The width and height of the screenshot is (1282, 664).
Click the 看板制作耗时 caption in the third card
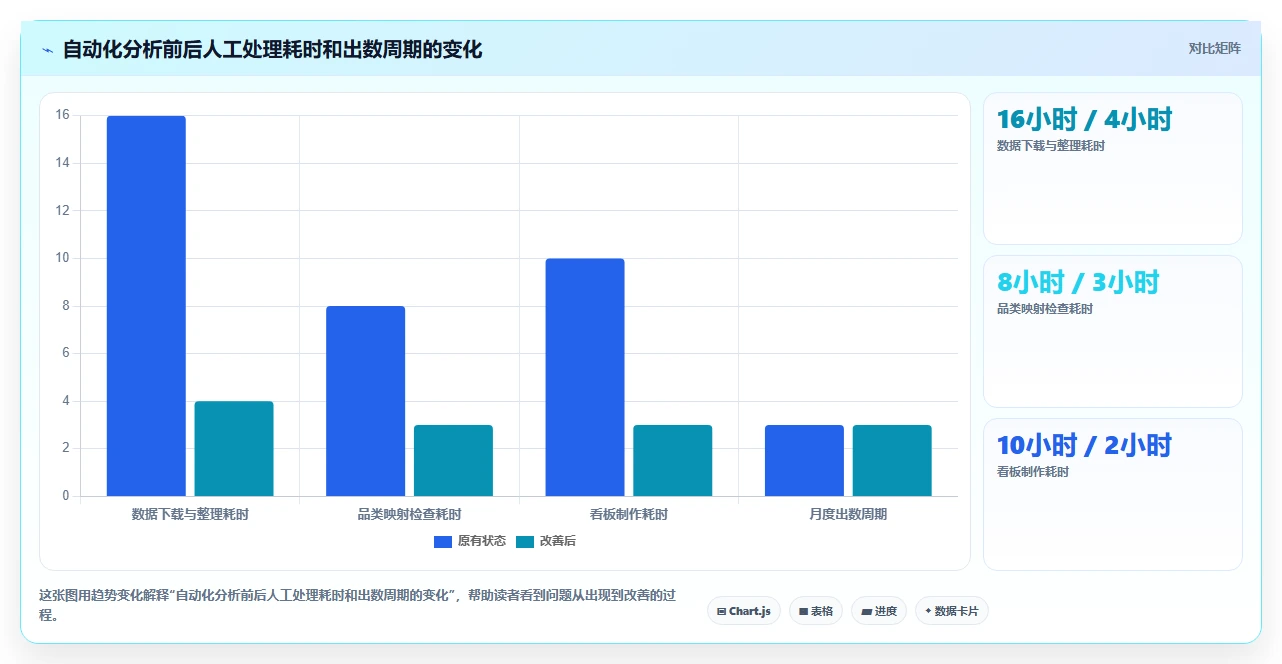click(x=1033, y=472)
